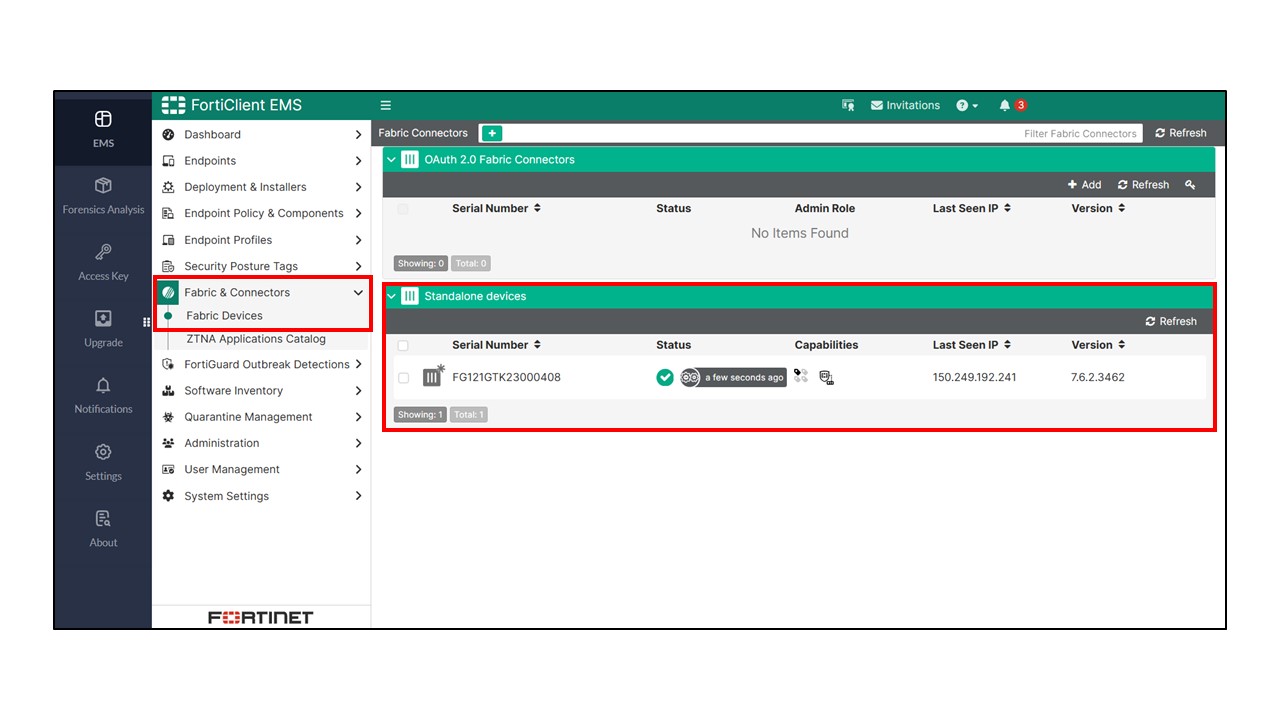Toggle the hamburger menu icon
The width and height of the screenshot is (1280, 720).
(x=386, y=105)
